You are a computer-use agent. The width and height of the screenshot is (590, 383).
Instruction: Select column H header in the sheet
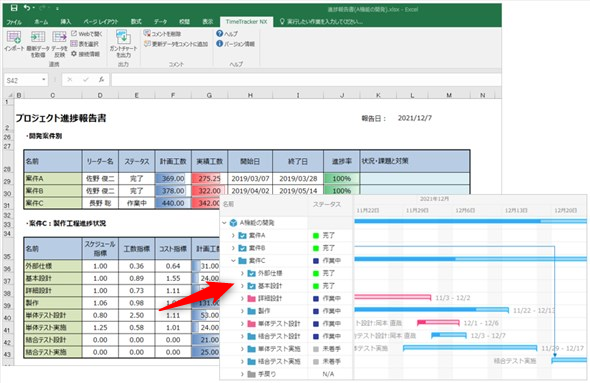pyautogui.click(x=250, y=95)
